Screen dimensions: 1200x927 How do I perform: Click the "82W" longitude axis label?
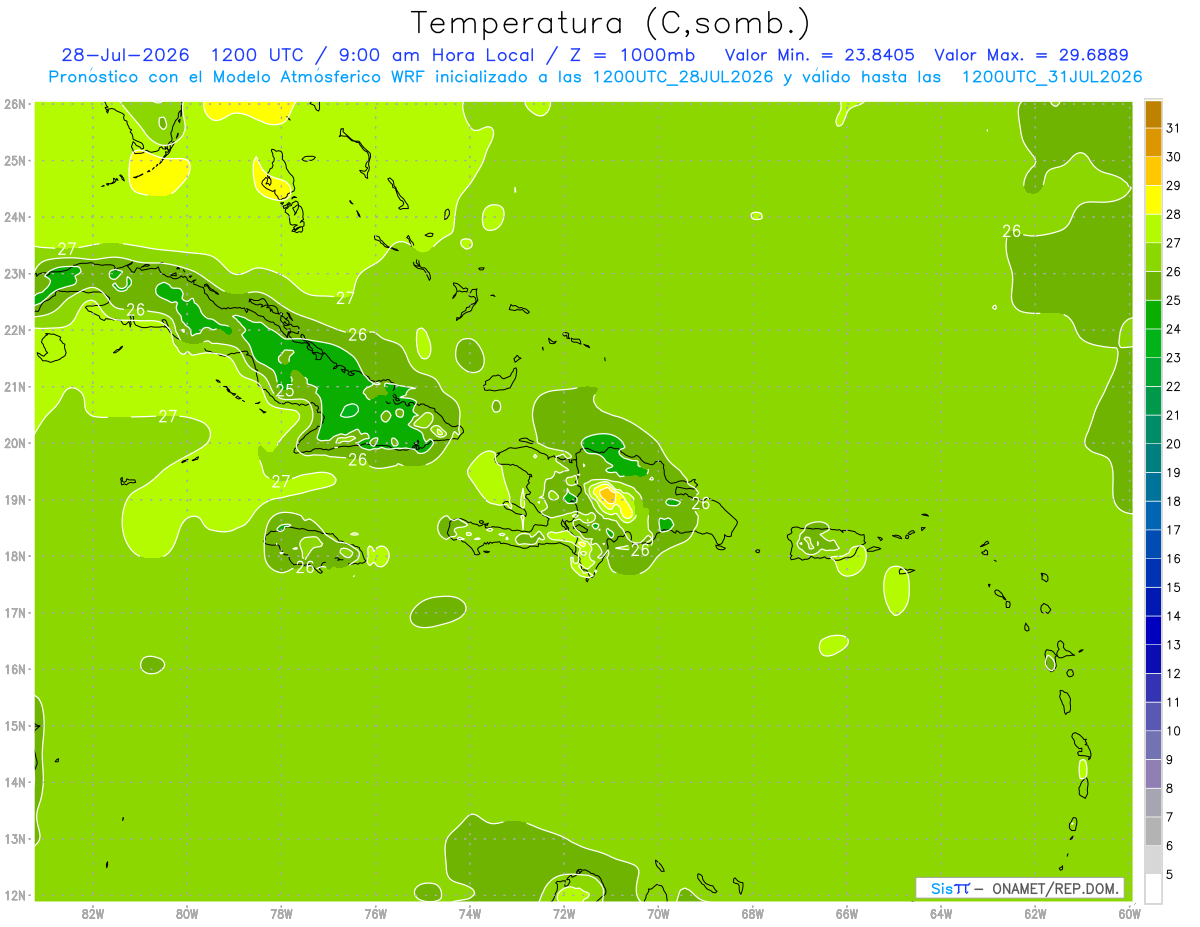(93, 913)
